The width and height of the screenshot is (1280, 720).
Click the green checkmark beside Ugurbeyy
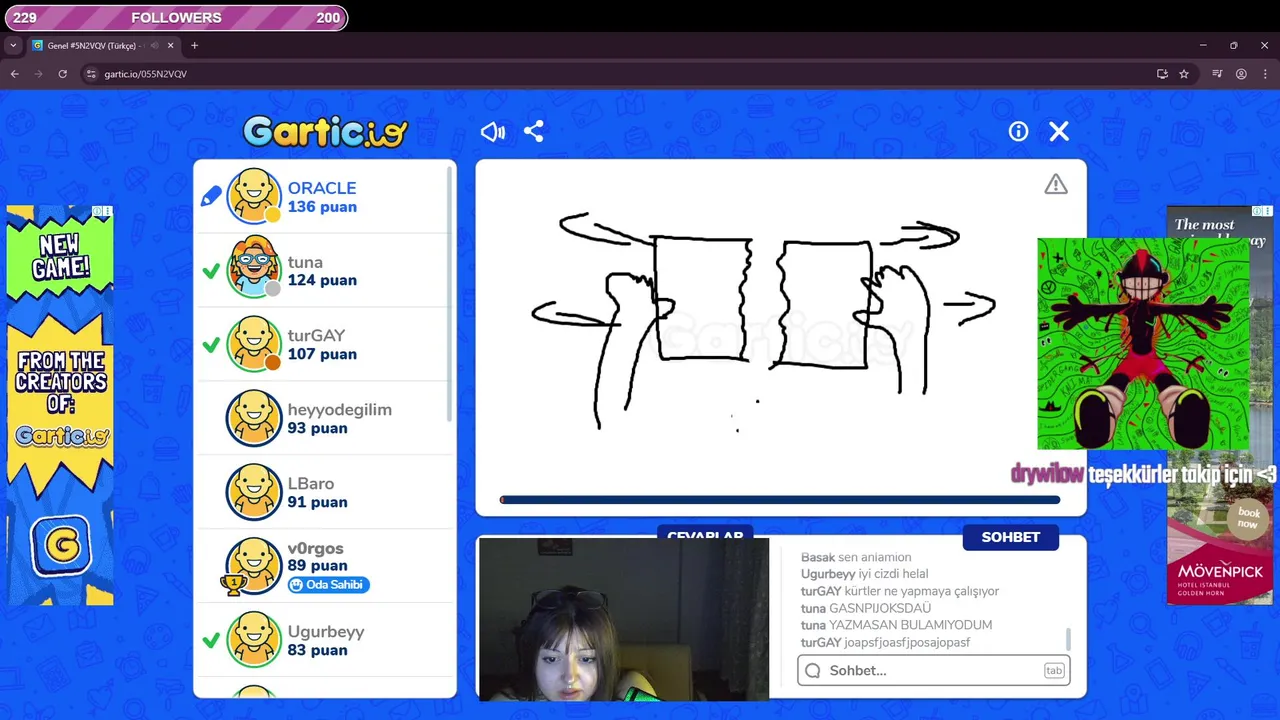click(x=211, y=640)
